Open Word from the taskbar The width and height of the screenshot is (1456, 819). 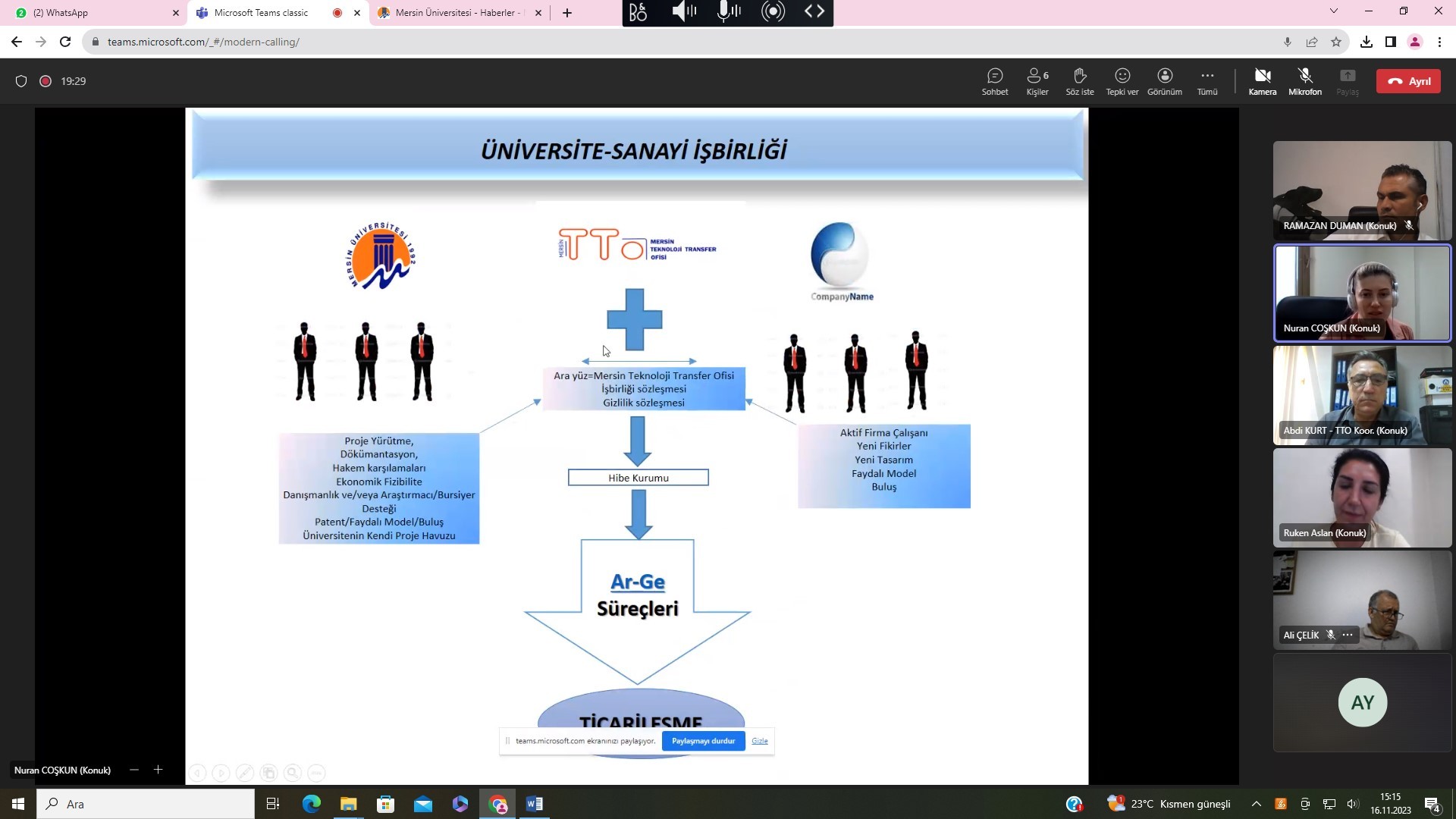[534, 804]
